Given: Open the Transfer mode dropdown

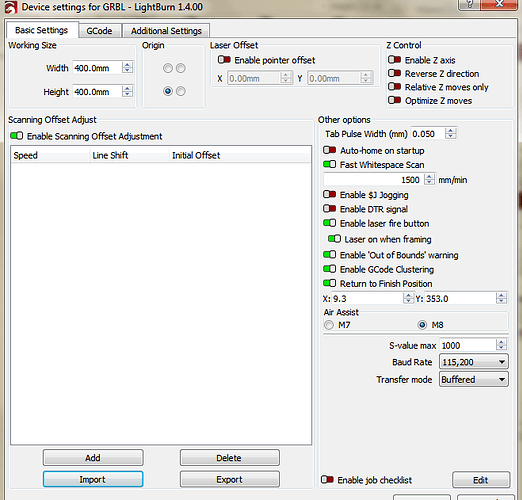Looking at the screenshot, I should coord(474,379).
